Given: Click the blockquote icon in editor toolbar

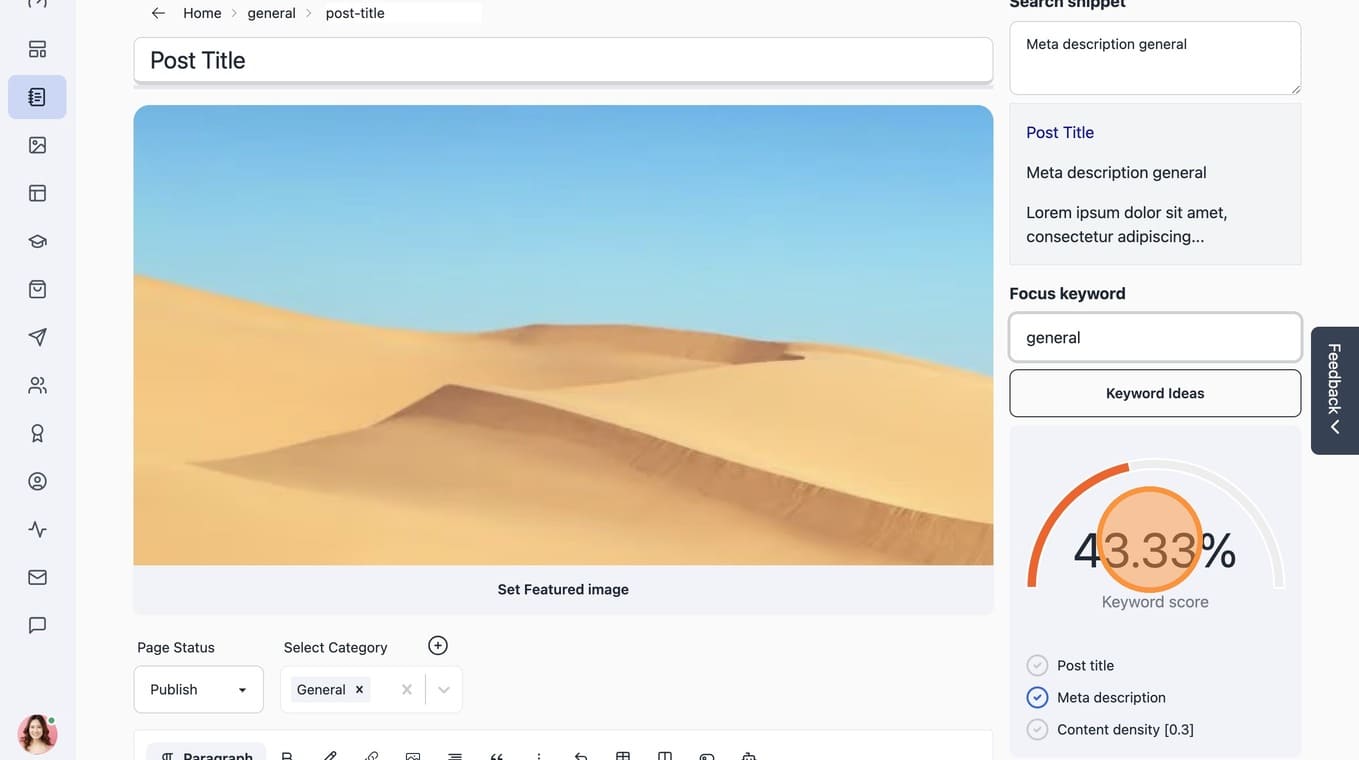Looking at the screenshot, I should click(x=497, y=756).
